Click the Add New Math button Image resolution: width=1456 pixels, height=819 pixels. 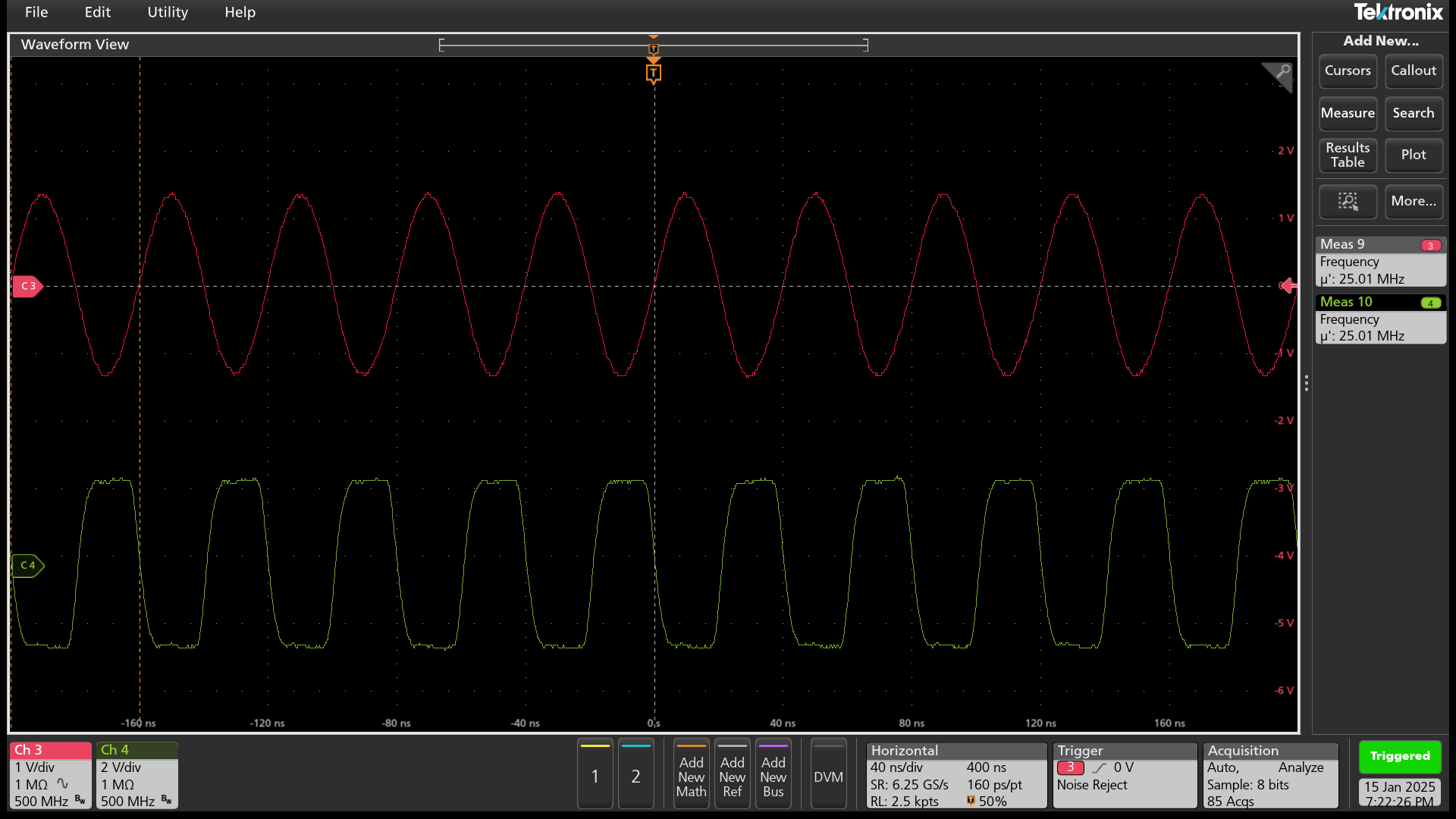[x=691, y=775]
